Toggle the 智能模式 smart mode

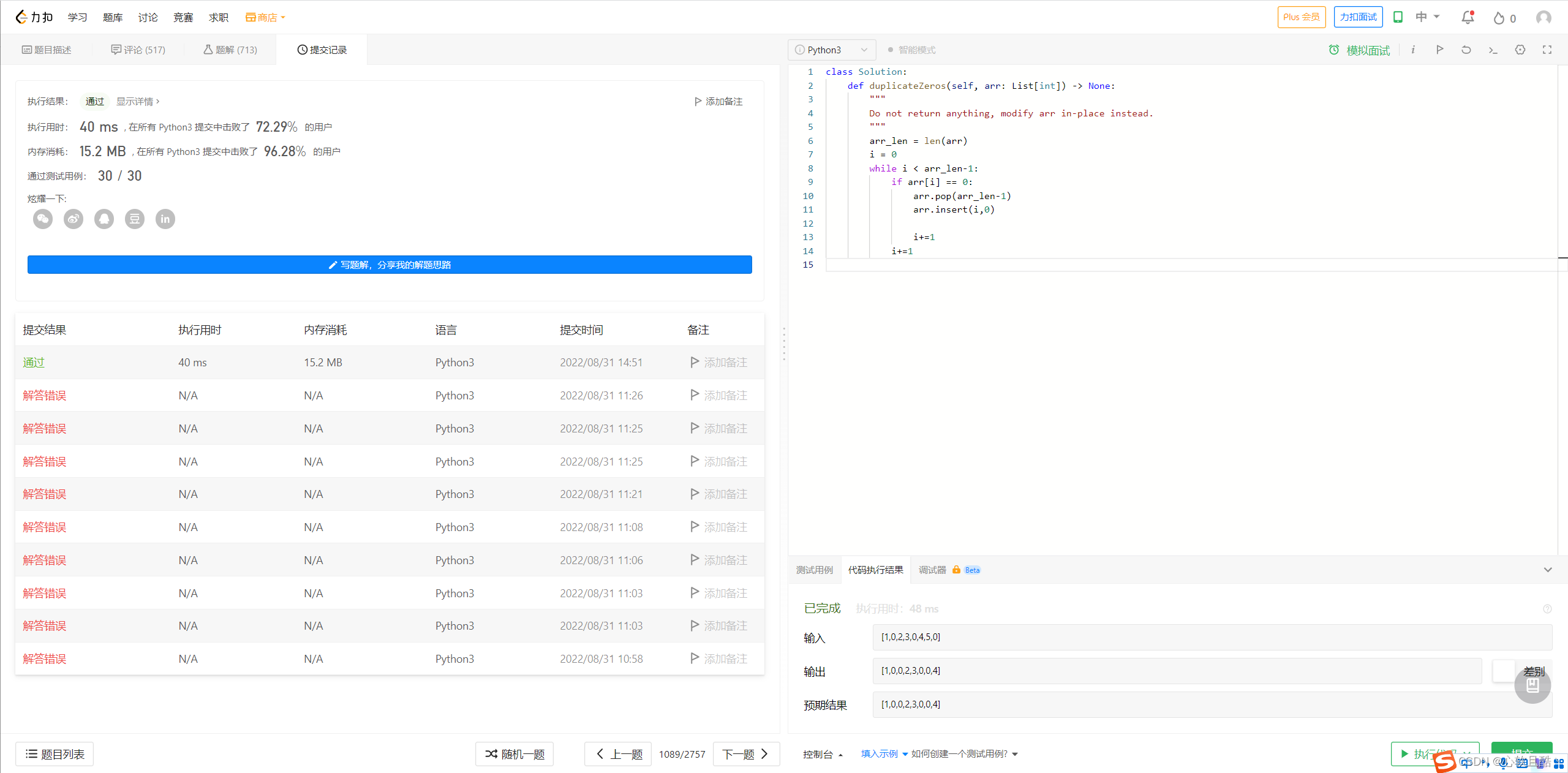click(x=911, y=50)
